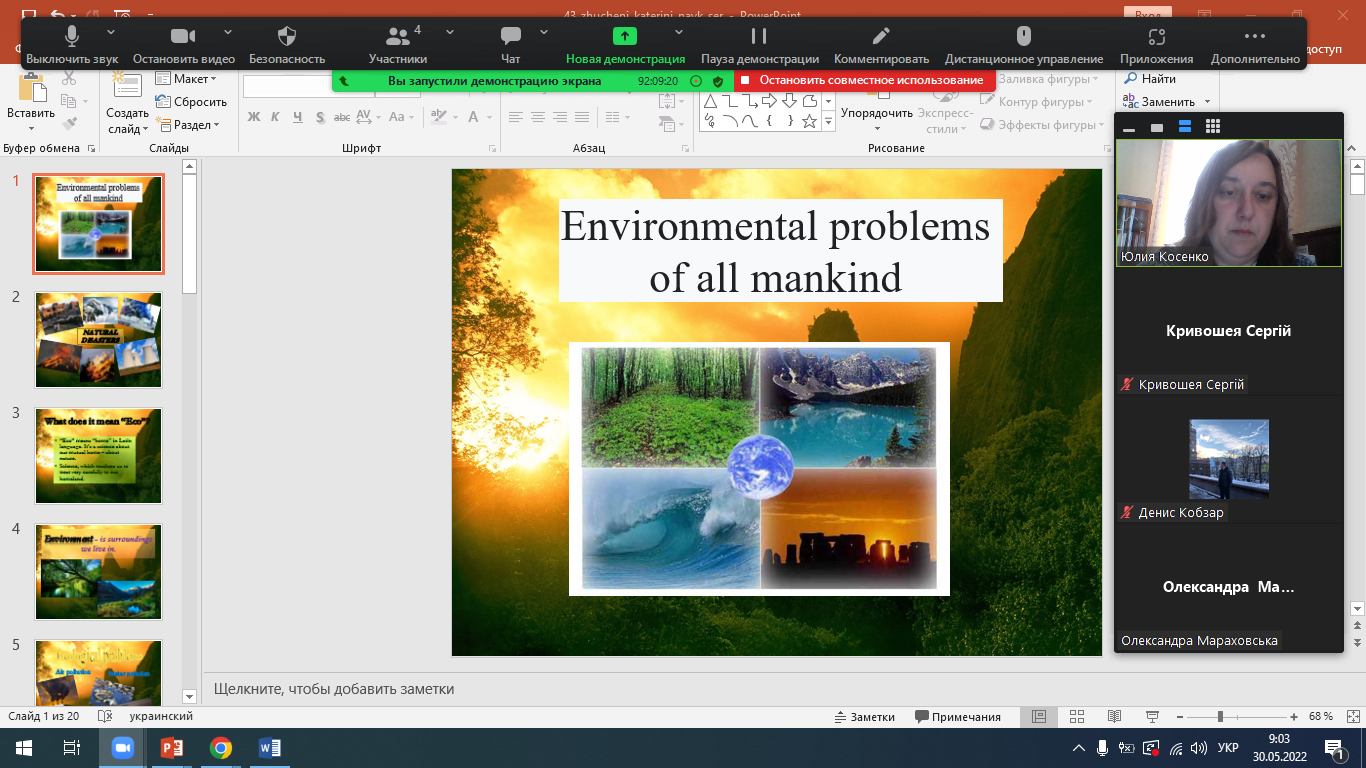Image resolution: width=1366 pixels, height=768 pixels.
Task: Click the Сбросить reset button
Action: 192,102
